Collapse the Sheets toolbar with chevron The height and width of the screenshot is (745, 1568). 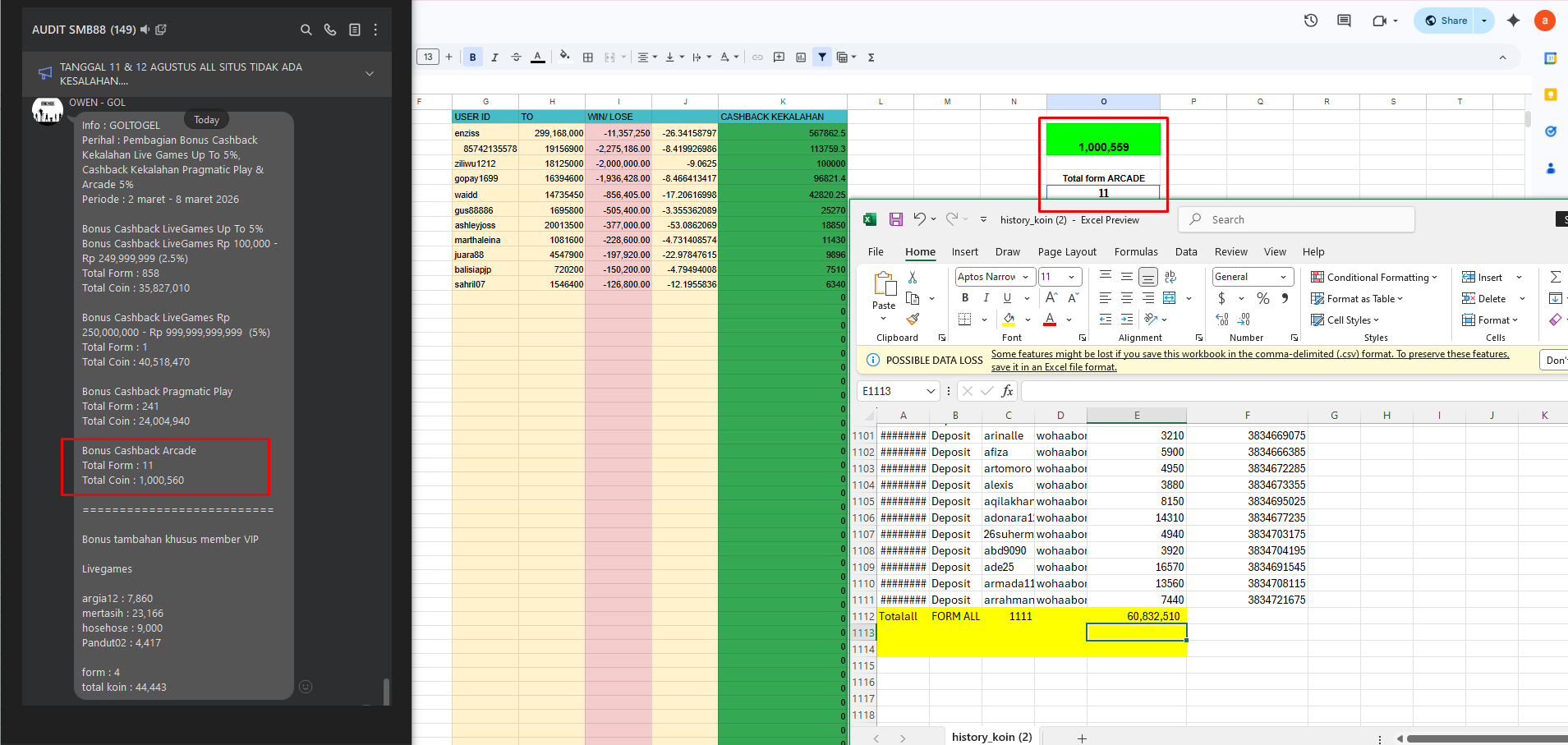click(1502, 57)
